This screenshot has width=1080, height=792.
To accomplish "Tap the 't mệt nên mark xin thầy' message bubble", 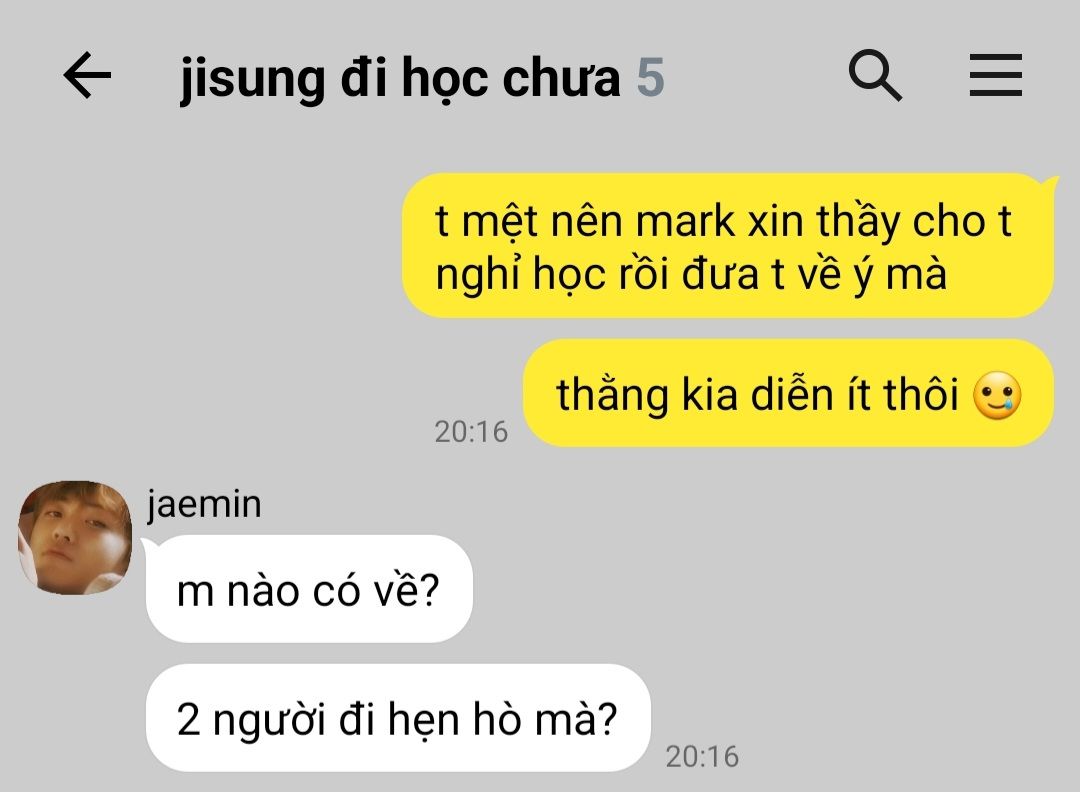I will point(728,245).
